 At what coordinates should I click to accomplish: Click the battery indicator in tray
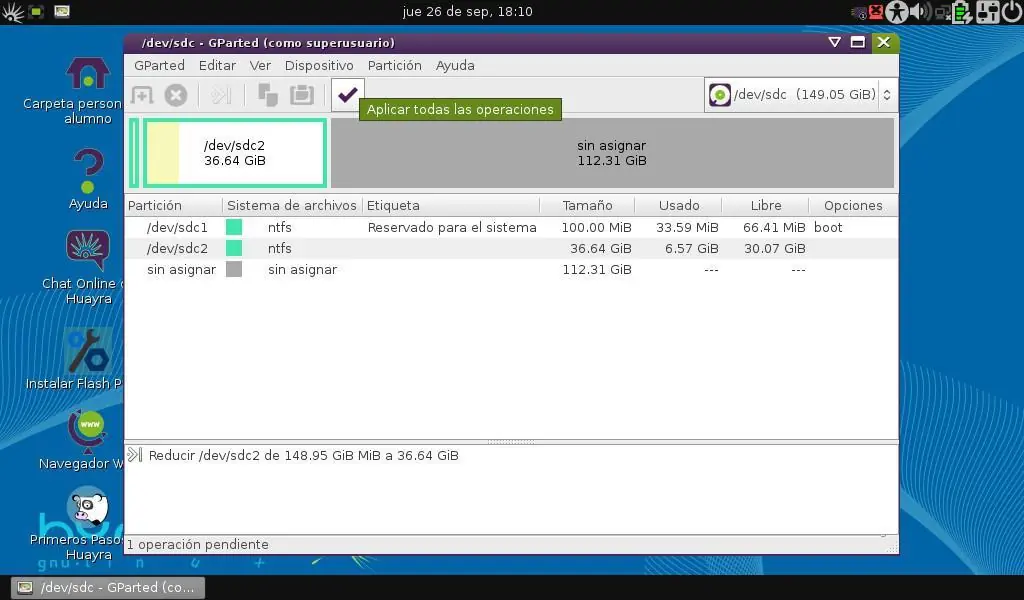[x=962, y=12]
